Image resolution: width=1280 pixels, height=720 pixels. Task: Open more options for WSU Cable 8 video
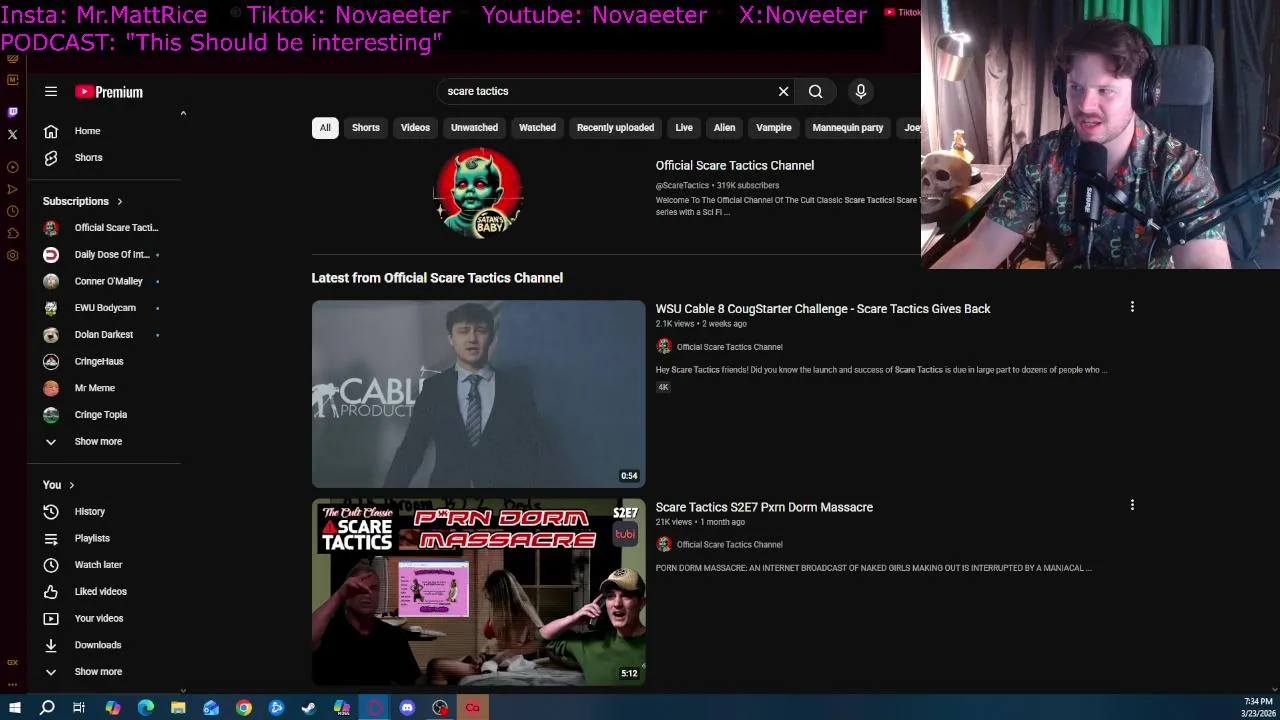[x=1132, y=307]
